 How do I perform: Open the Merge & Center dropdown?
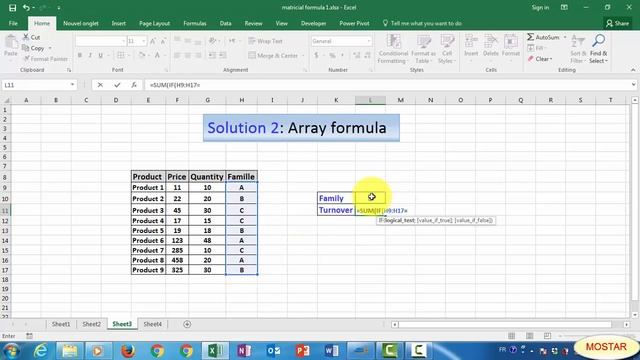(x=303, y=56)
